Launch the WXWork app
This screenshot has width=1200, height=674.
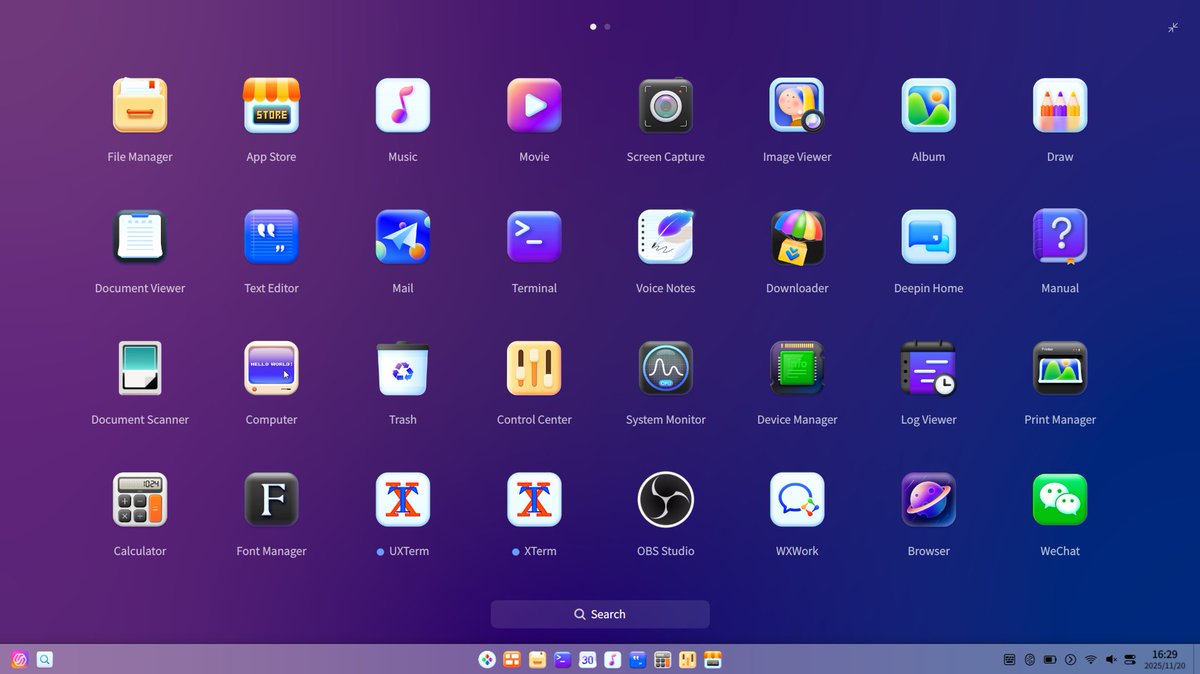tap(797, 499)
